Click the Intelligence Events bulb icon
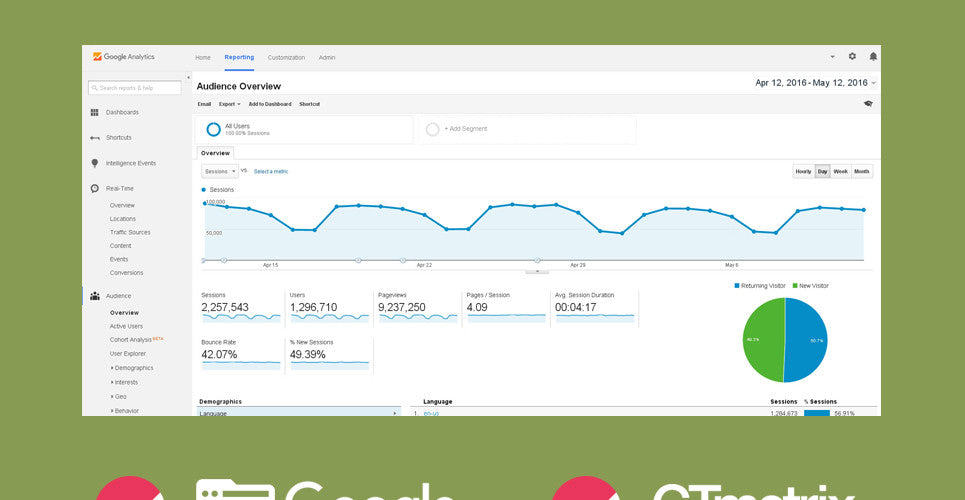This screenshot has width=965, height=500. coord(95,163)
